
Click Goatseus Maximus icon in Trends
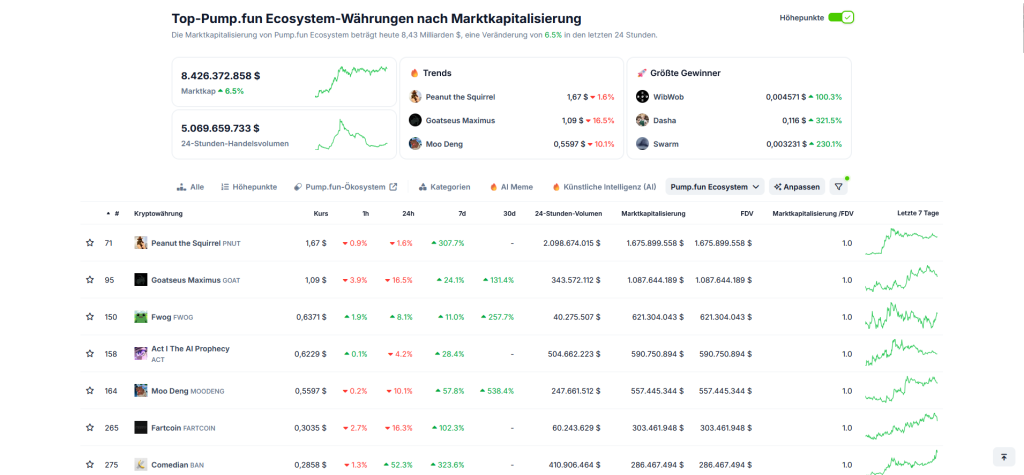(415, 120)
